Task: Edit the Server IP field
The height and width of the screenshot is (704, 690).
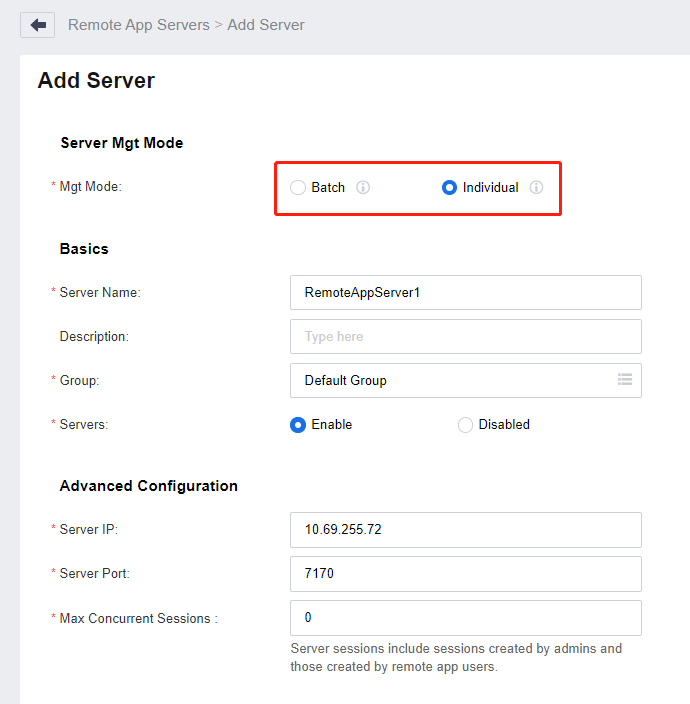Action: [466, 530]
